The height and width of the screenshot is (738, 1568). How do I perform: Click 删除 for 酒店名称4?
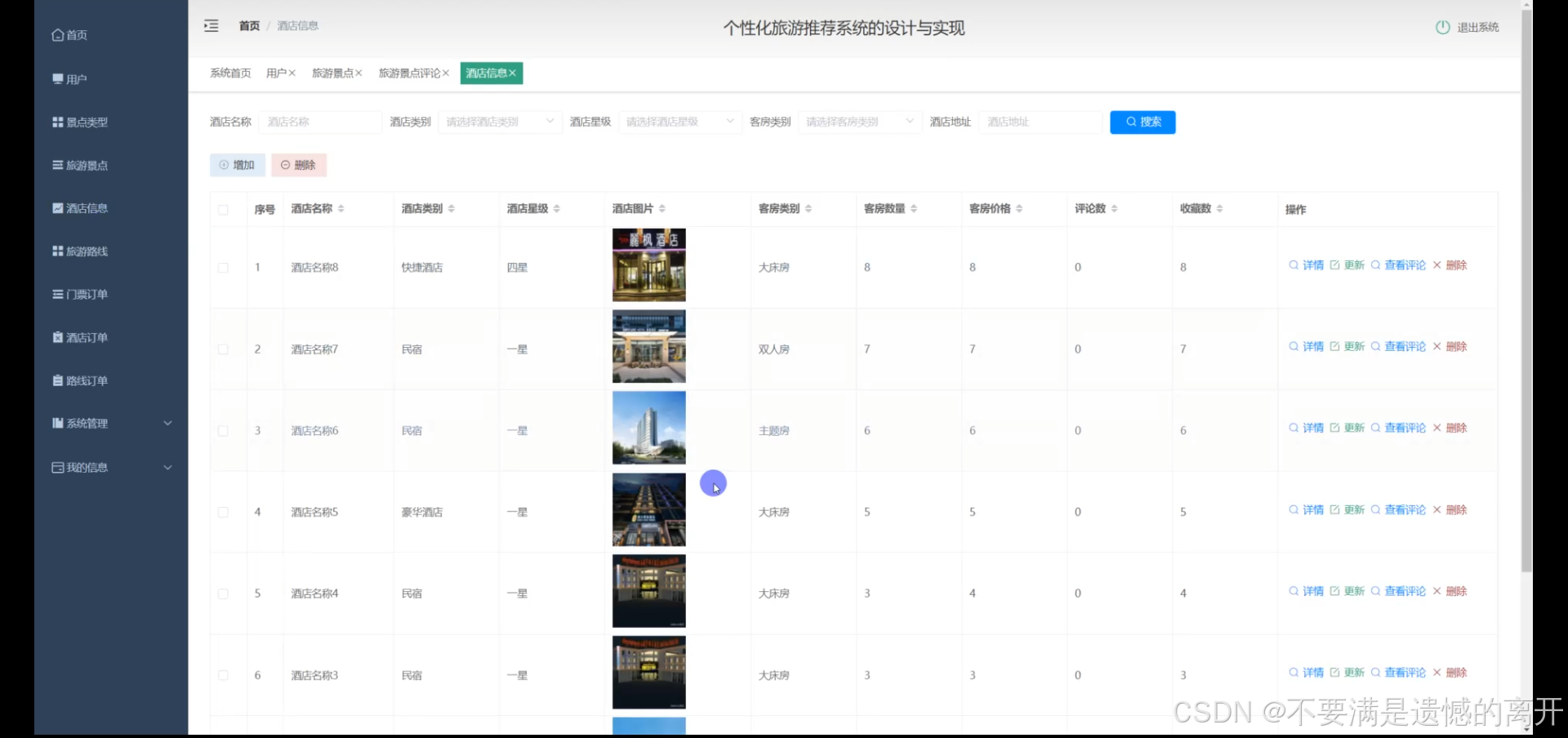(1450, 592)
